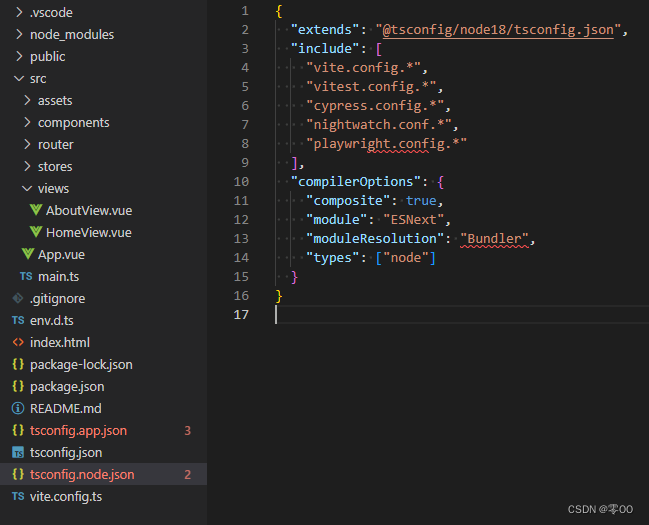Open package.json file

(67, 387)
